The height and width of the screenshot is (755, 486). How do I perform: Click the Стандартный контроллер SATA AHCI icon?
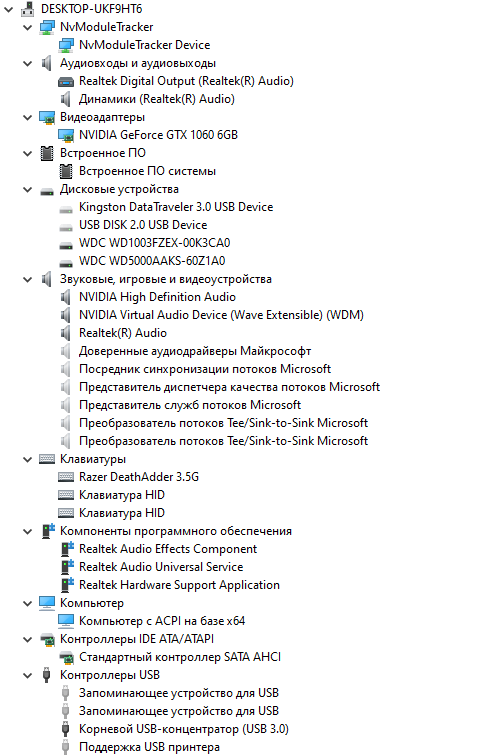click(x=66, y=657)
